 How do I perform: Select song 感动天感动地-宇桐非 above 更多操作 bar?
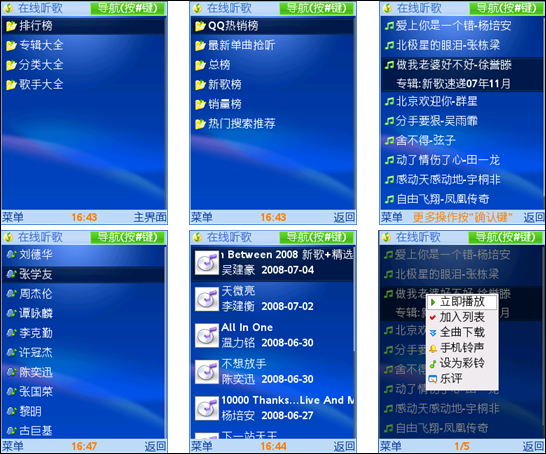coord(462,180)
